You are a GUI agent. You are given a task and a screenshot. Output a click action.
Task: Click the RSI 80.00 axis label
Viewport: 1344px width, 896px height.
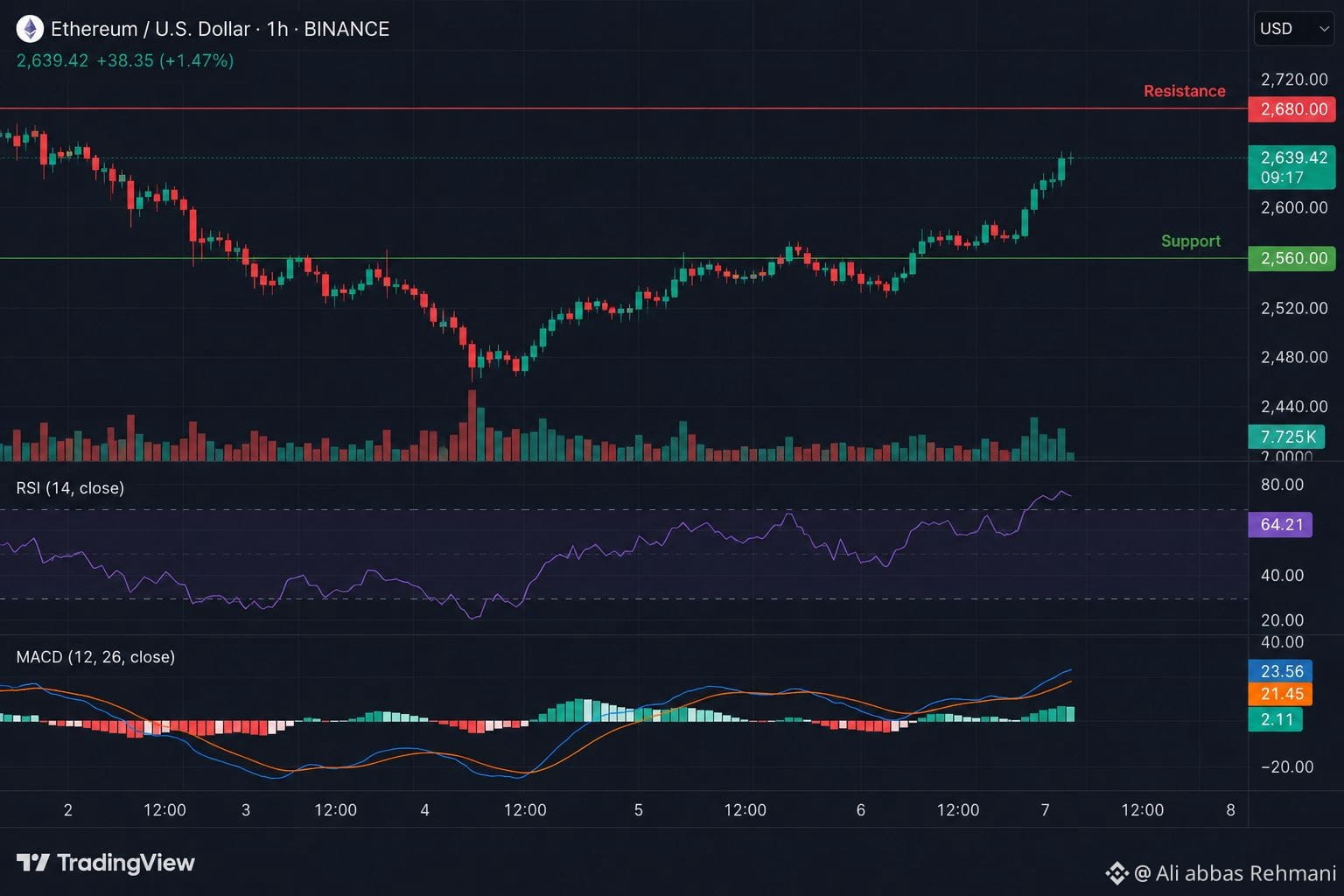(1282, 485)
